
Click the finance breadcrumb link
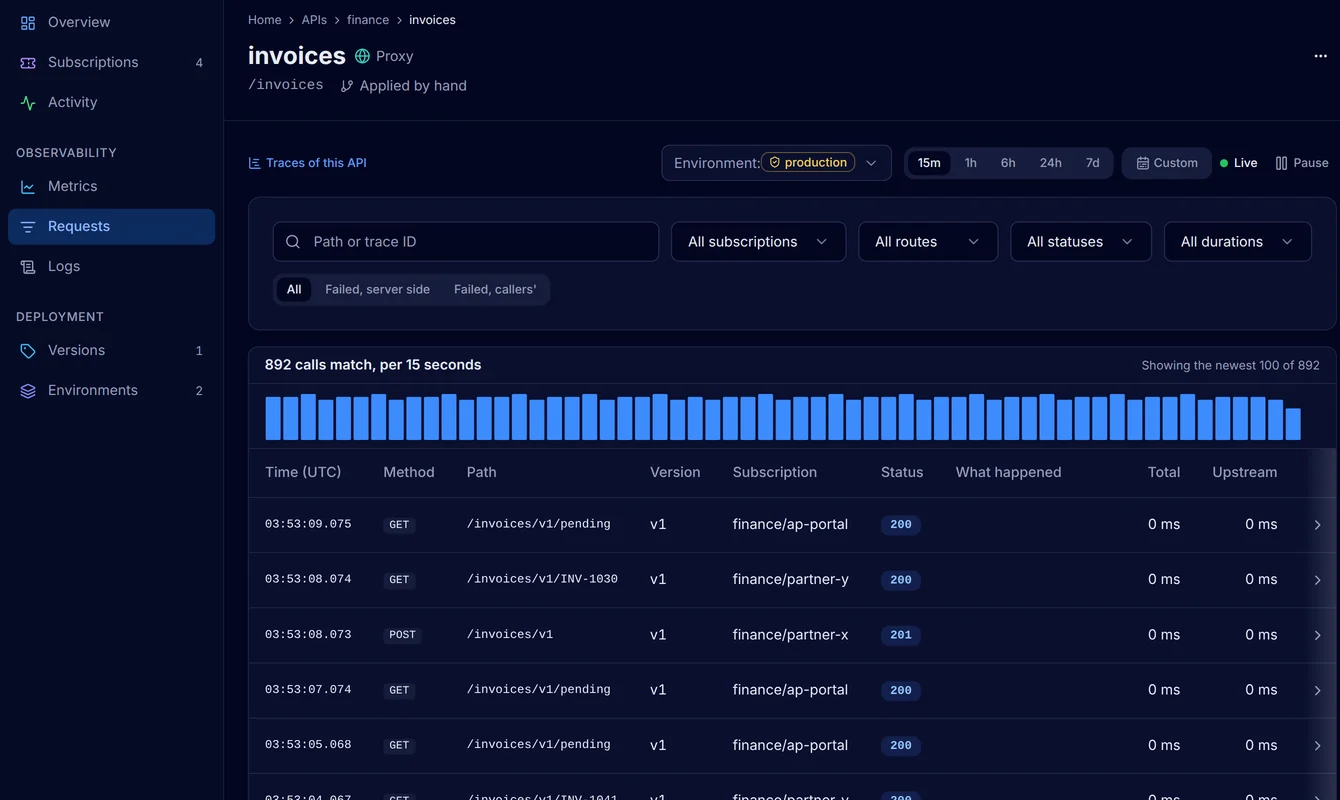(x=368, y=20)
